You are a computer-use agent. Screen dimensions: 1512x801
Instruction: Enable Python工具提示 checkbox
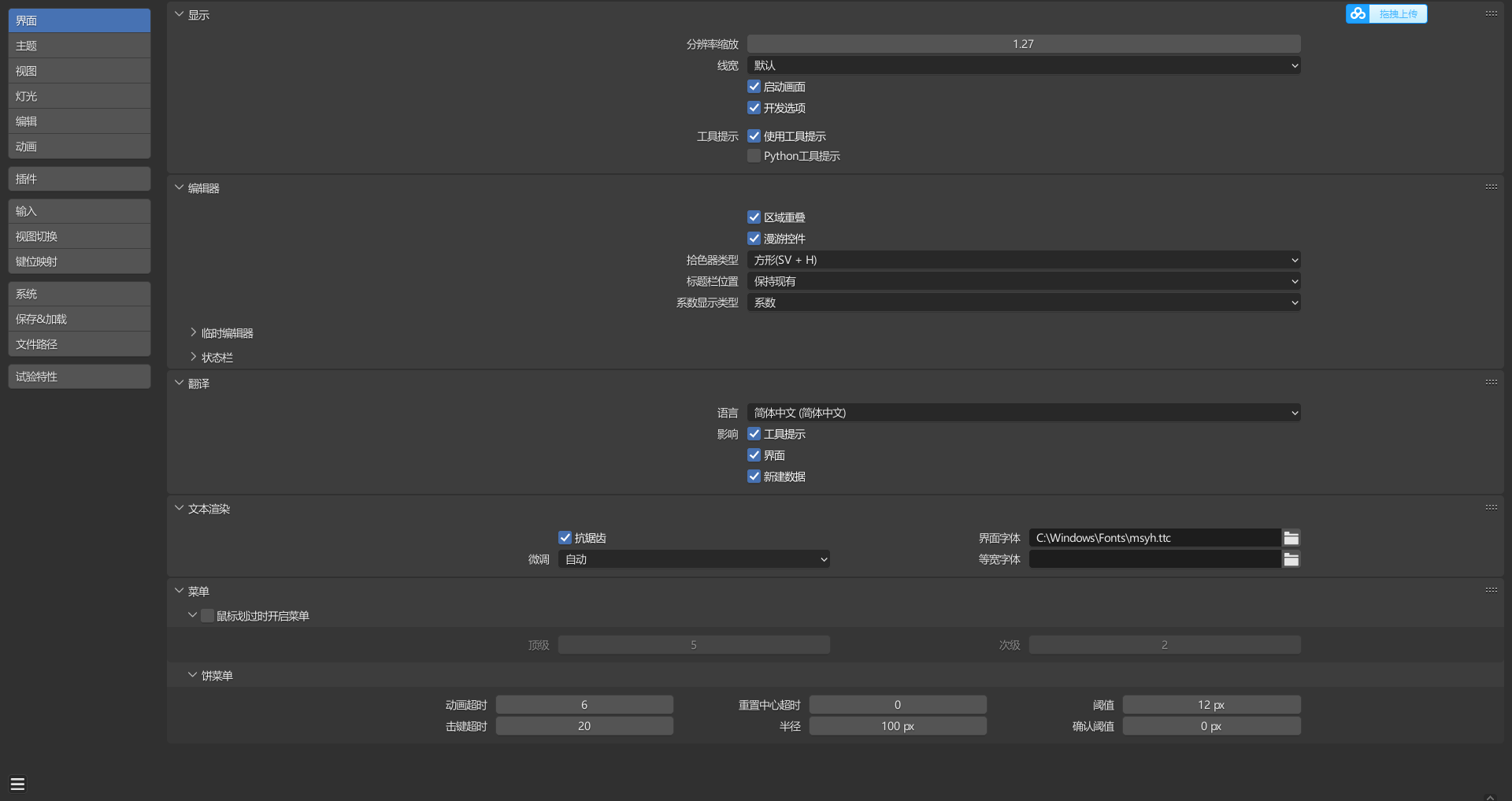coord(754,156)
